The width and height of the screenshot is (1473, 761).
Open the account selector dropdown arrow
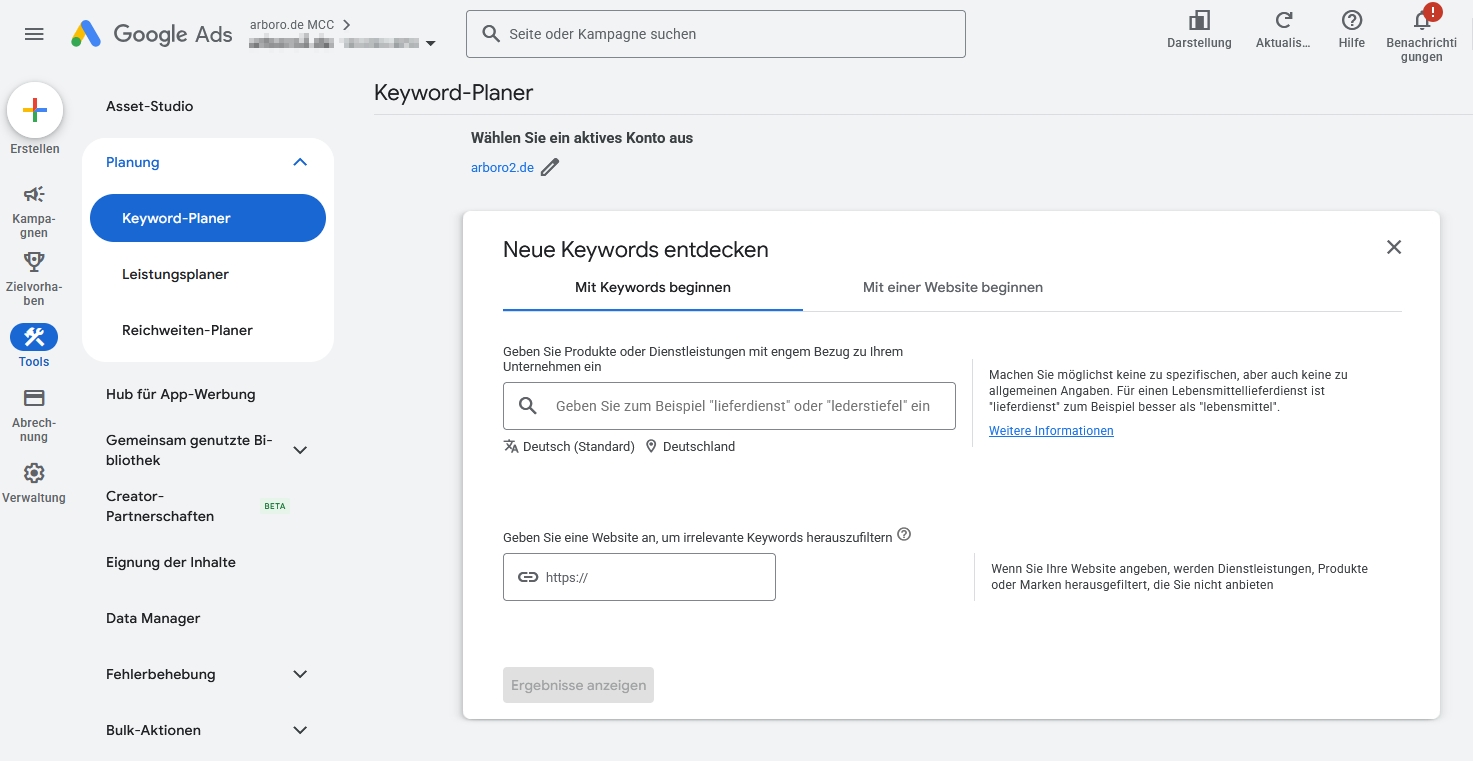tap(431, 44)
